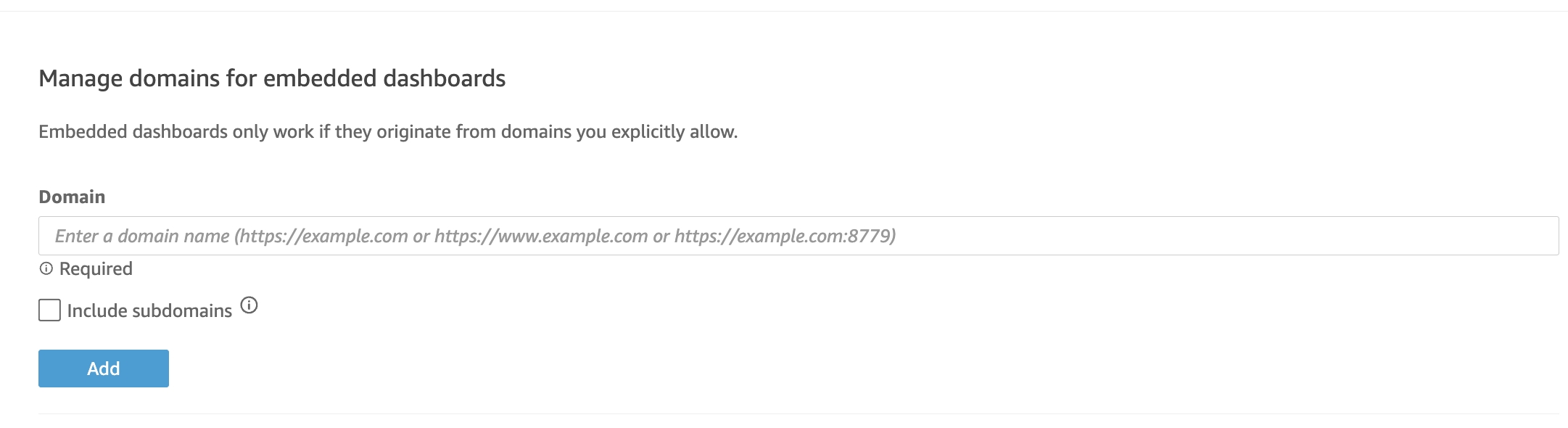The width and height of the screenshot is (1568, 428).
Task: Click 'https://www.example.com' in the placeholder
Action: 541,236
